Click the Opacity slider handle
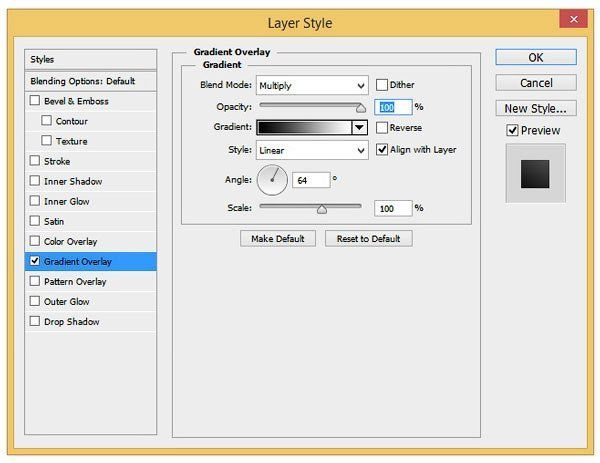The image size is (600, 463). tap(360, 108)
